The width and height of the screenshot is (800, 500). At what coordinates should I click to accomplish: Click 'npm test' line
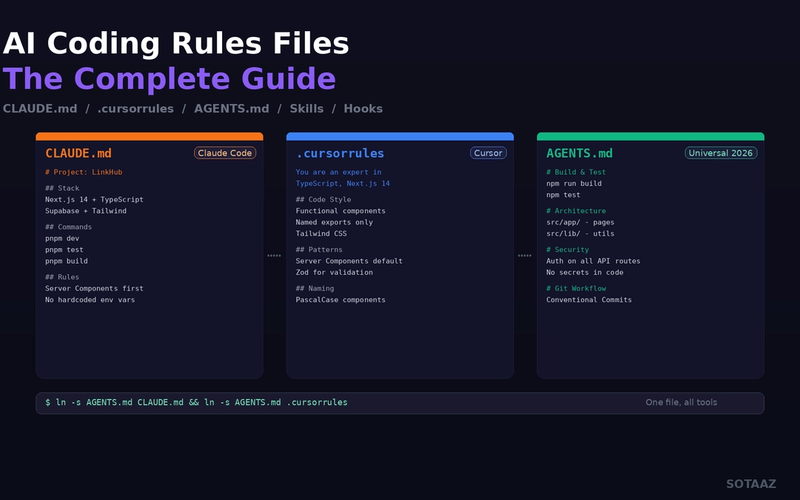563,194
